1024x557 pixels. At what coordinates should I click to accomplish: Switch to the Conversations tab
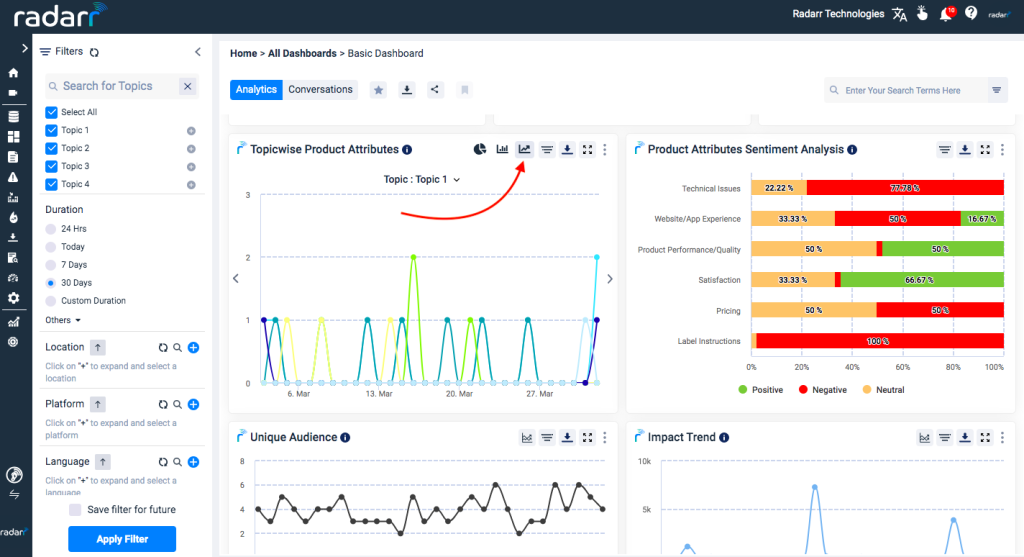point(320,89)
